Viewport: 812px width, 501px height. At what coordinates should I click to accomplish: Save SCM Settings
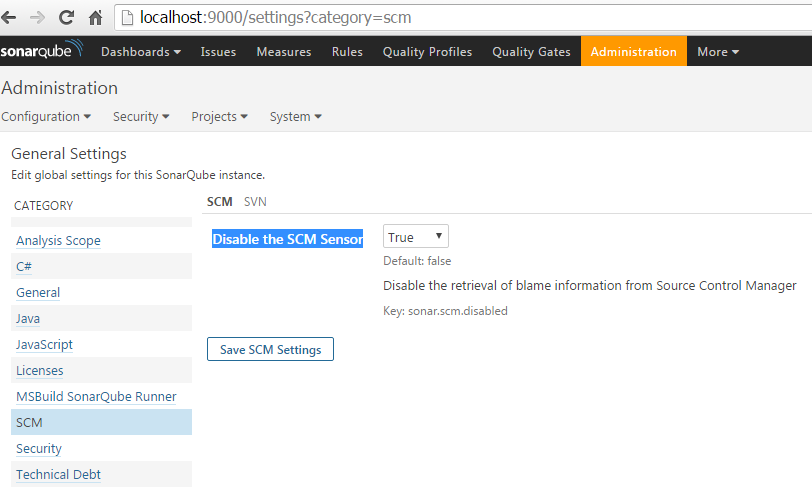pyautogui.click(x=270, y=349)
